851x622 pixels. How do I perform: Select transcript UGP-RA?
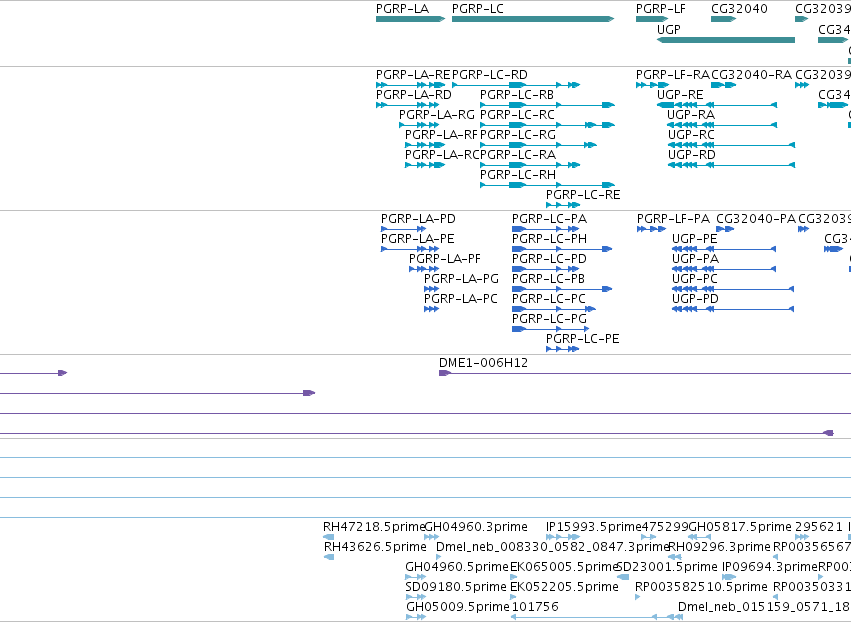[722, 125]
